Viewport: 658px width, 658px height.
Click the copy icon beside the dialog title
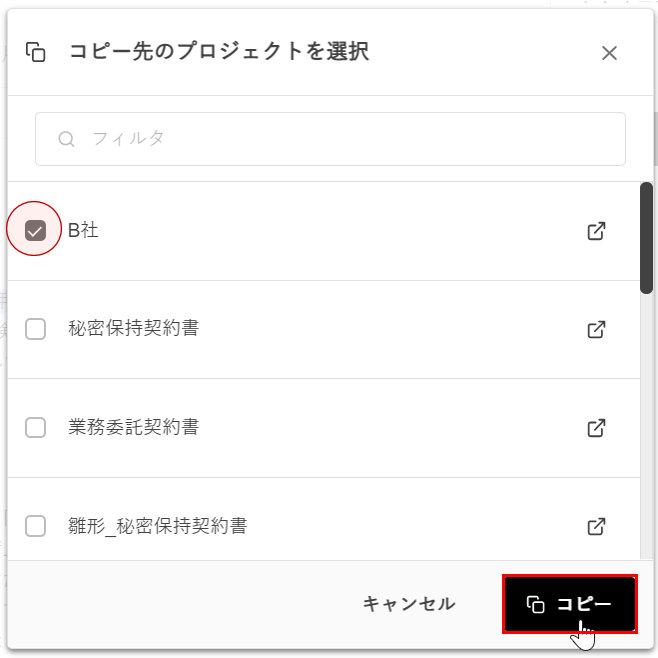pos(36,52)
